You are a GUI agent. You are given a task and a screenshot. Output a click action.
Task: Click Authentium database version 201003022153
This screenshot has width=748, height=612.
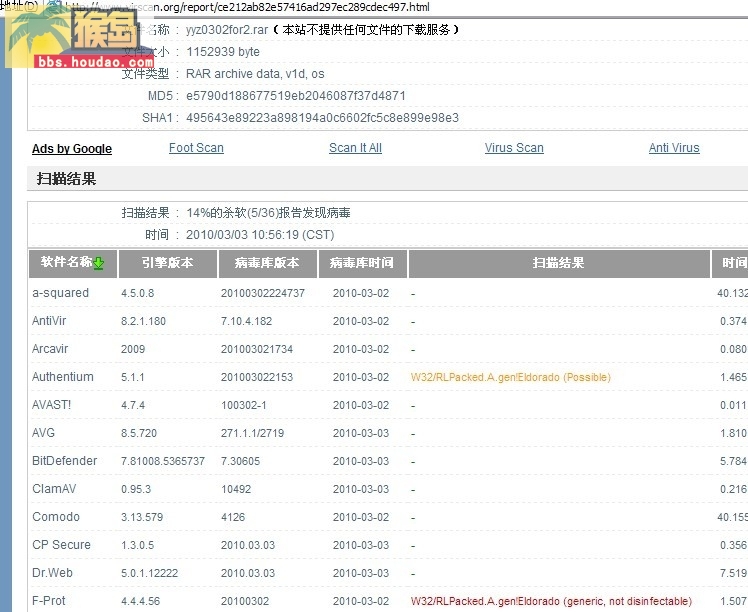coord(257,377)
